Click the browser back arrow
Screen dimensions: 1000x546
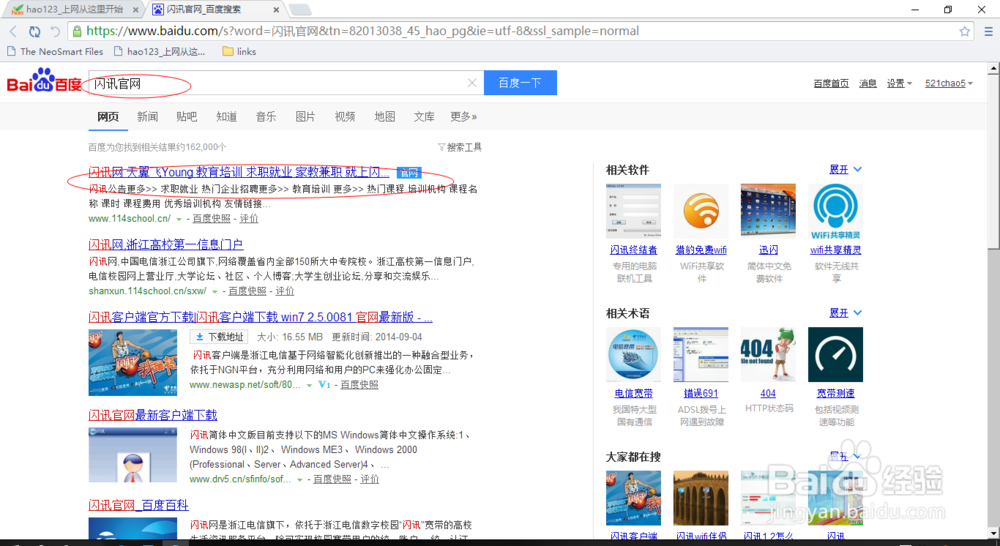(x=13, y=31)
